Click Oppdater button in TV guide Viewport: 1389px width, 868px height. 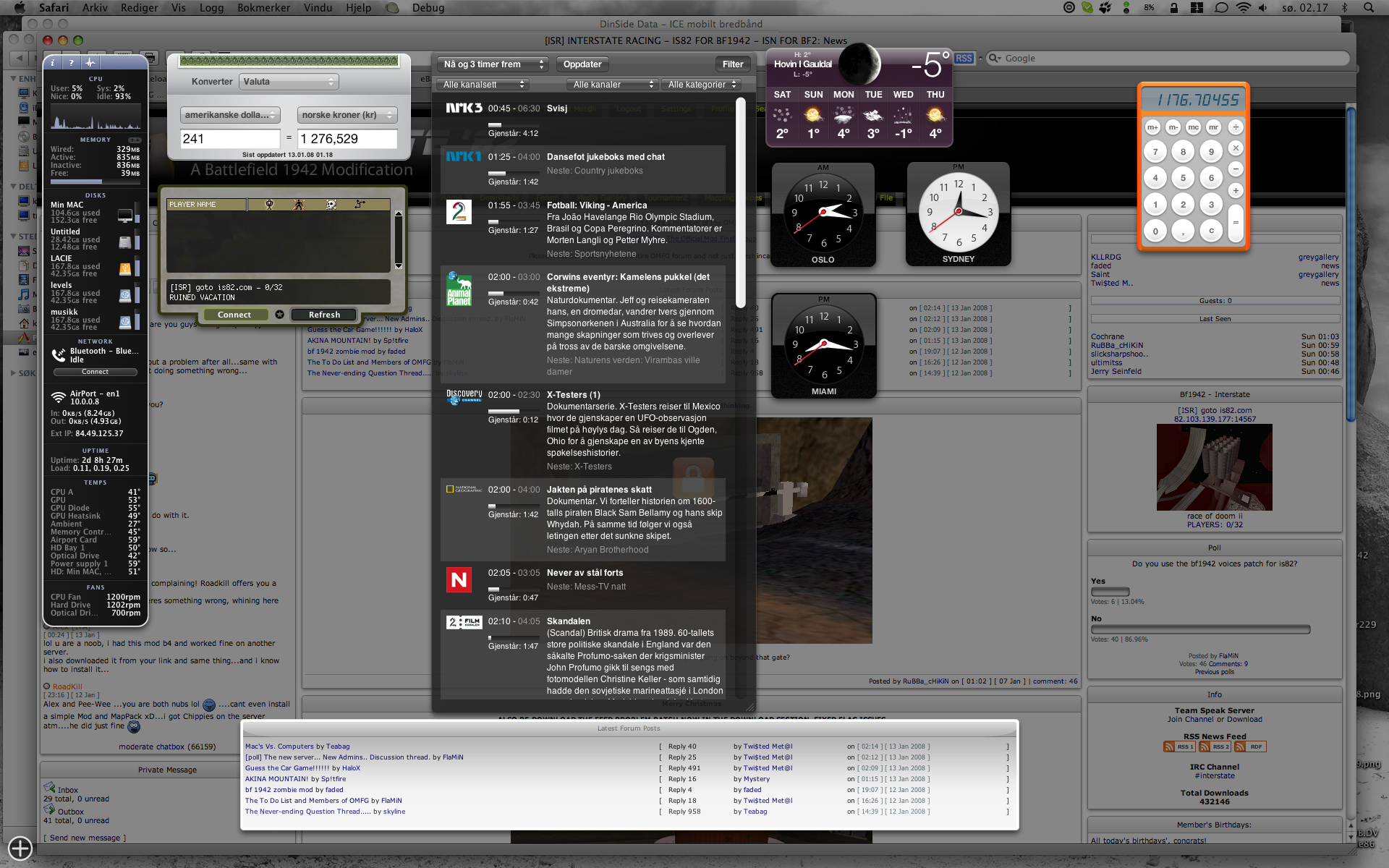click(x=582, y=64)
